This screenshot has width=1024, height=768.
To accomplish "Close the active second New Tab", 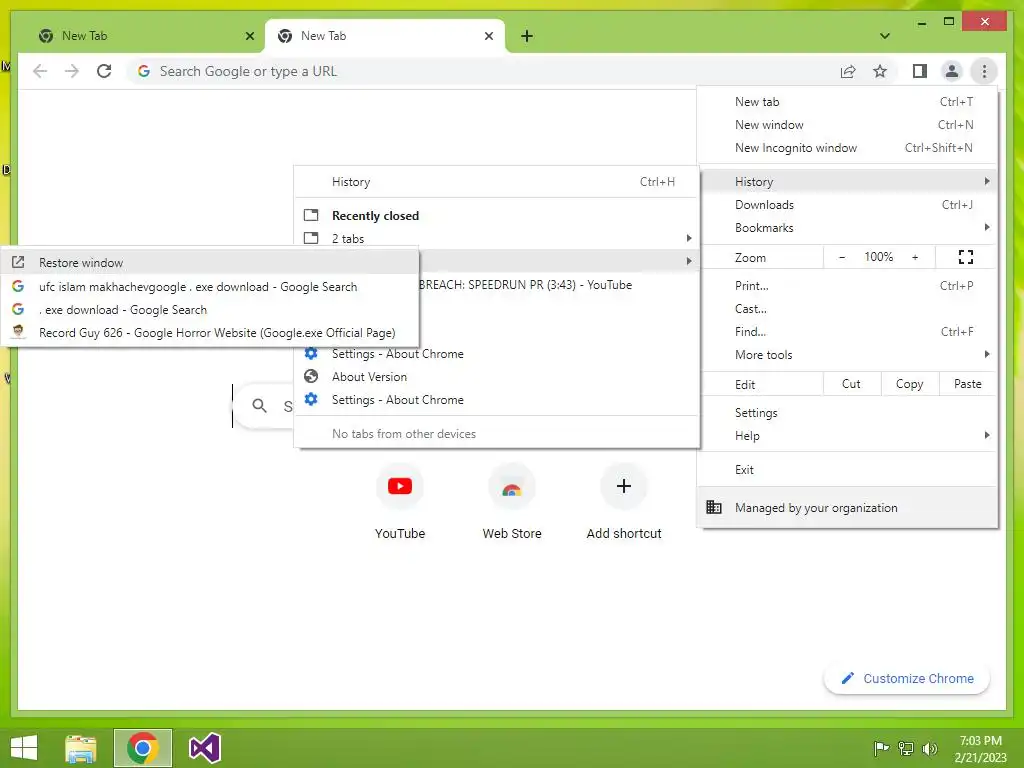I will click(x=488, y=36).
